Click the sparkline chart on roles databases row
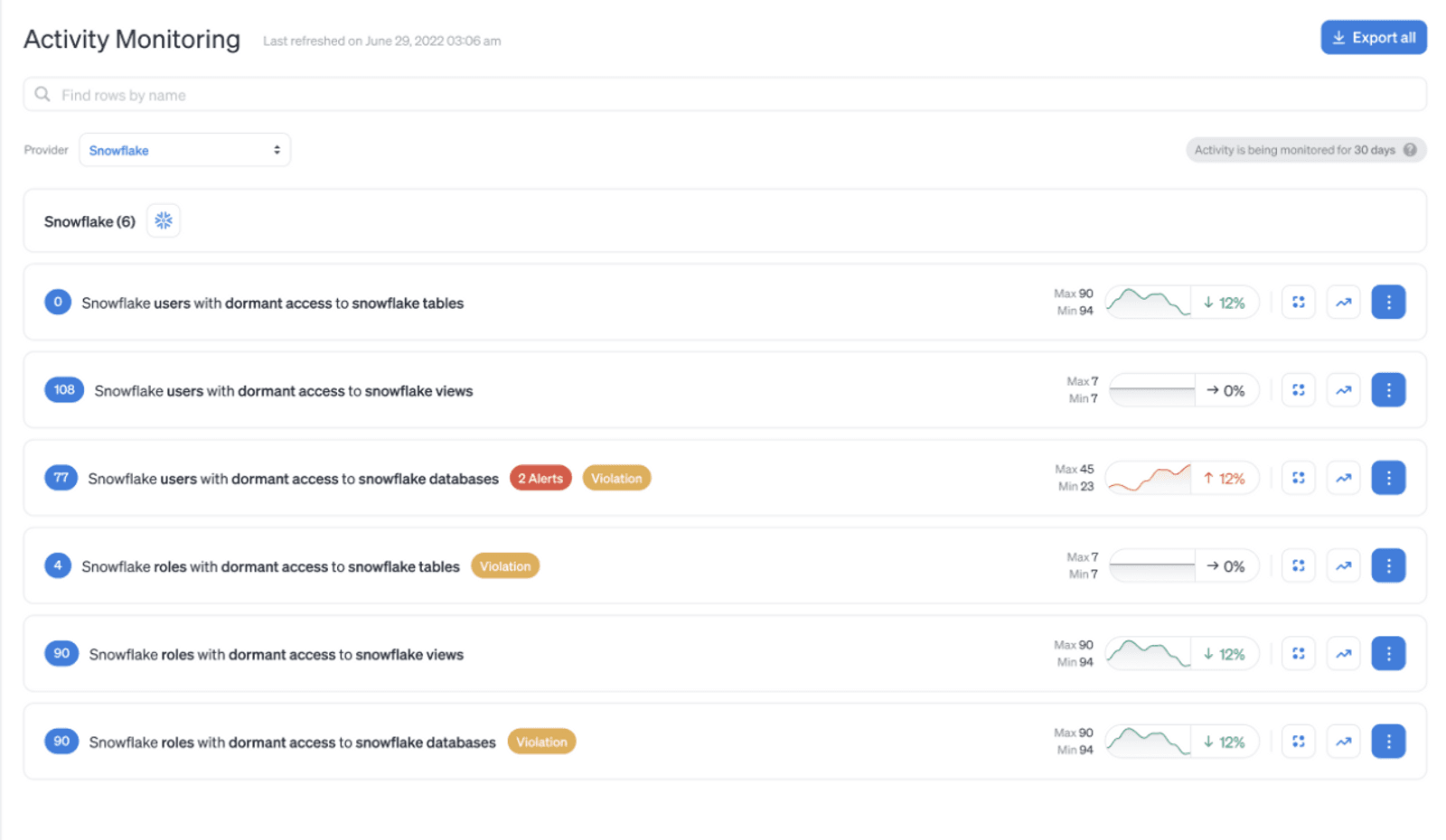 pyautogui.click(x=1148, y=742)
